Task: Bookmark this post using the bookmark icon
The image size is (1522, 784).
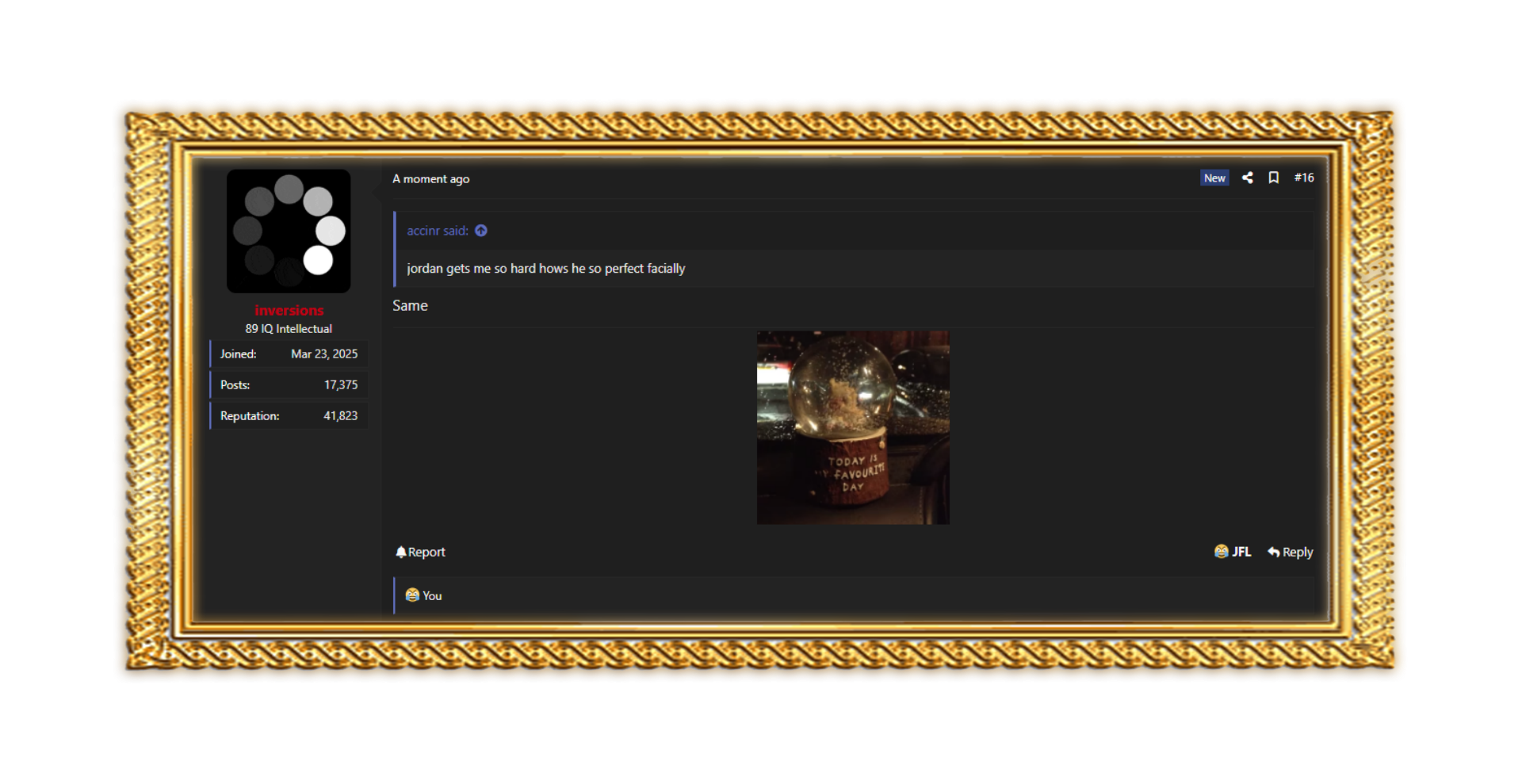Action: pos(1273,178)
